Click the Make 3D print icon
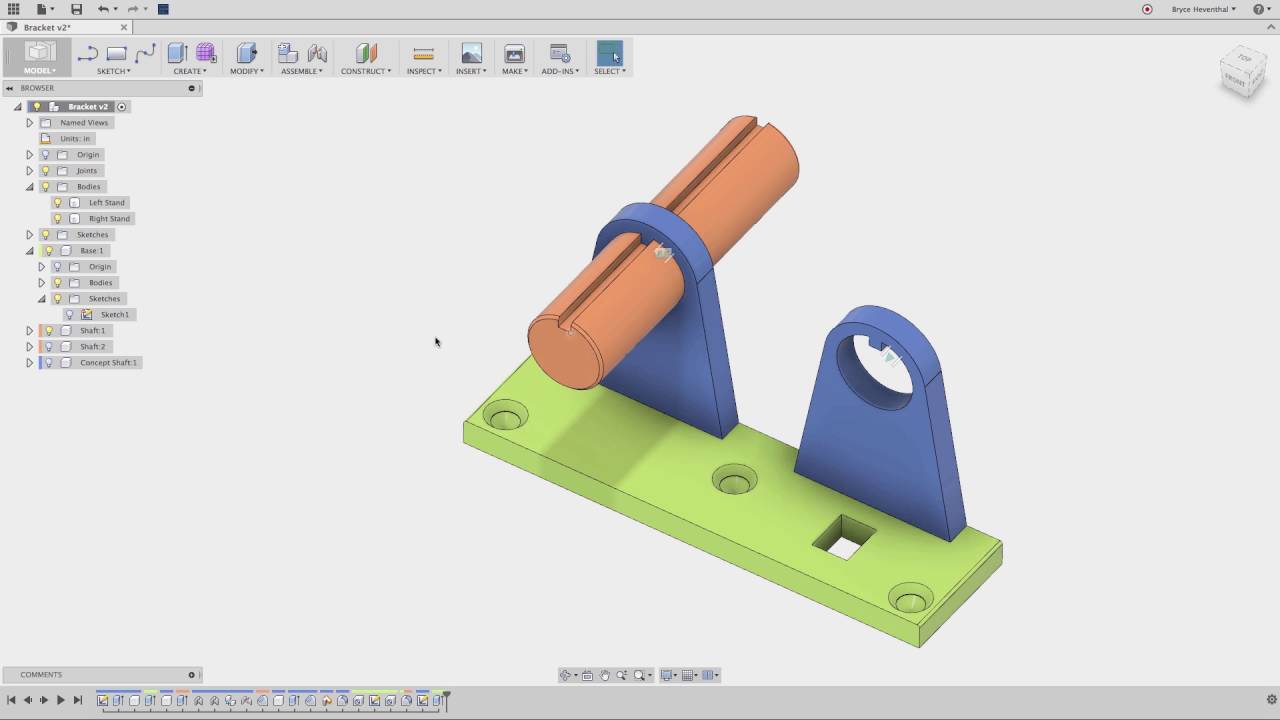The width and height of the screenshot is (1280, 720). click(x=514, y=53)
